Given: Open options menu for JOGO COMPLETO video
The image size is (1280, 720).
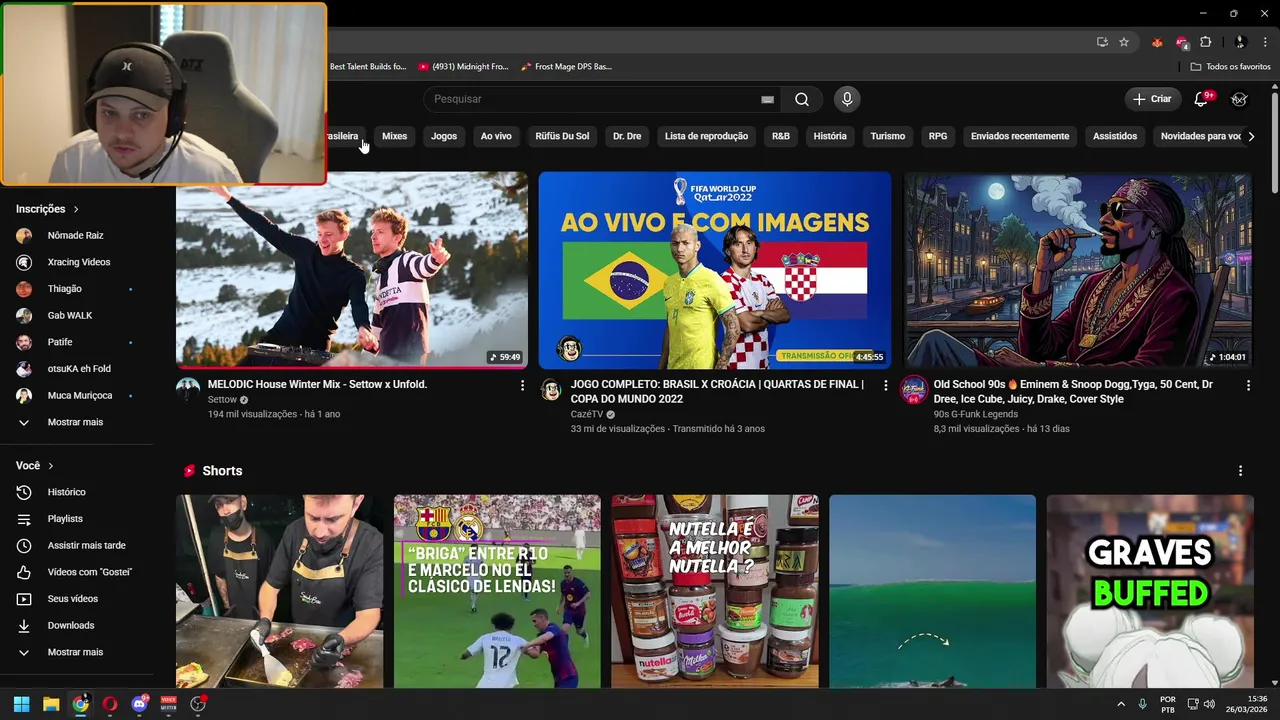Looking at the screenshot, I should click(x=885, y=385).
